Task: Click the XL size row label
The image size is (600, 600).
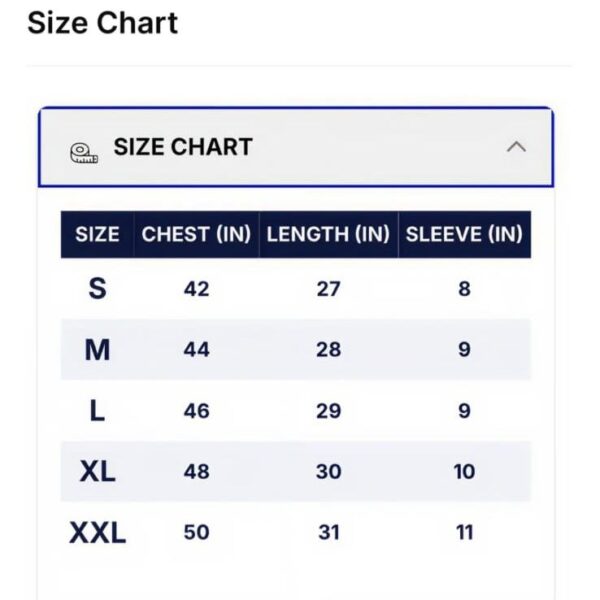Action: 97,471
